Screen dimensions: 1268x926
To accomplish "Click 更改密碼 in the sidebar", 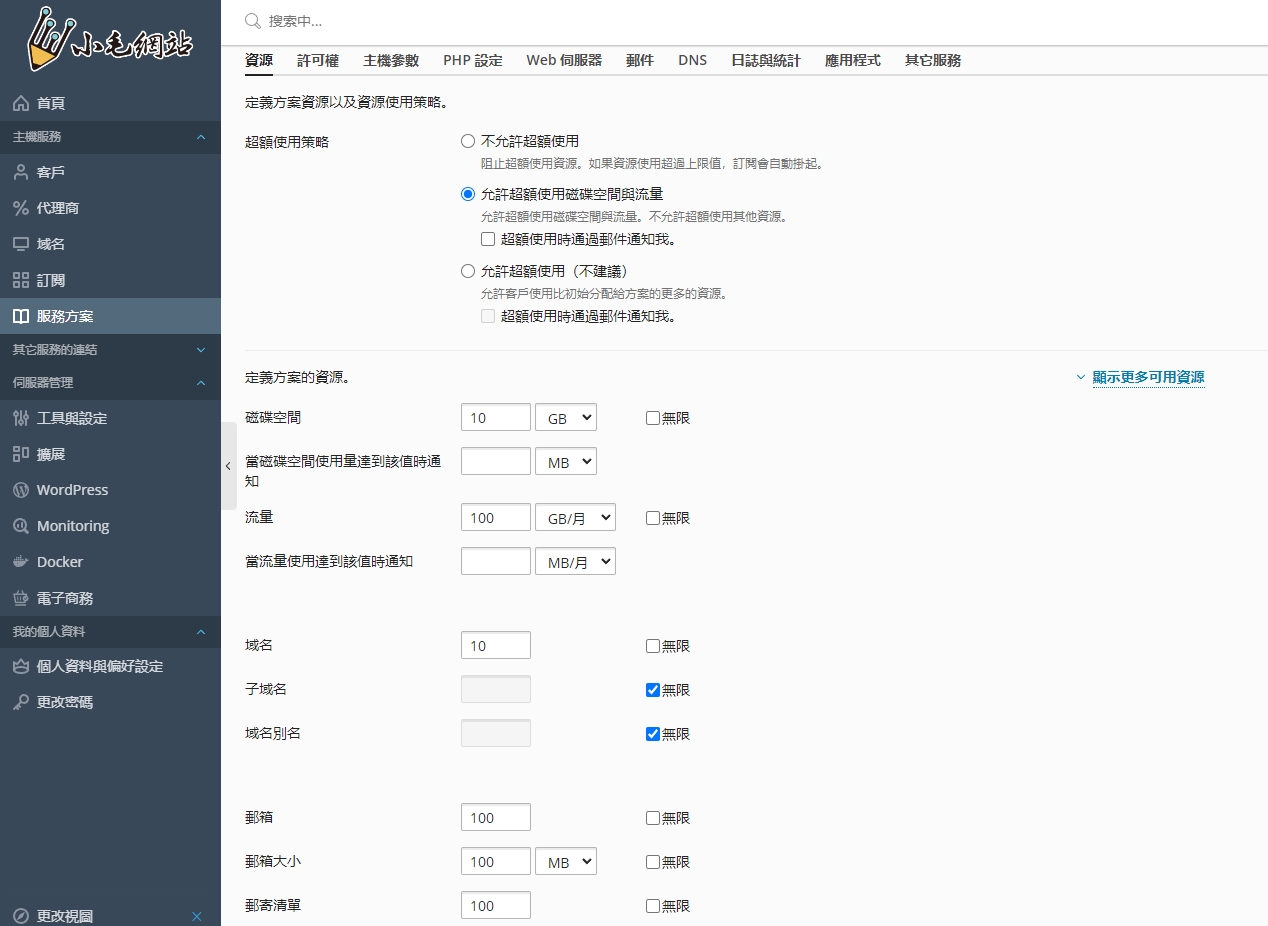I will pyautogui.click(x=65, y=703).
